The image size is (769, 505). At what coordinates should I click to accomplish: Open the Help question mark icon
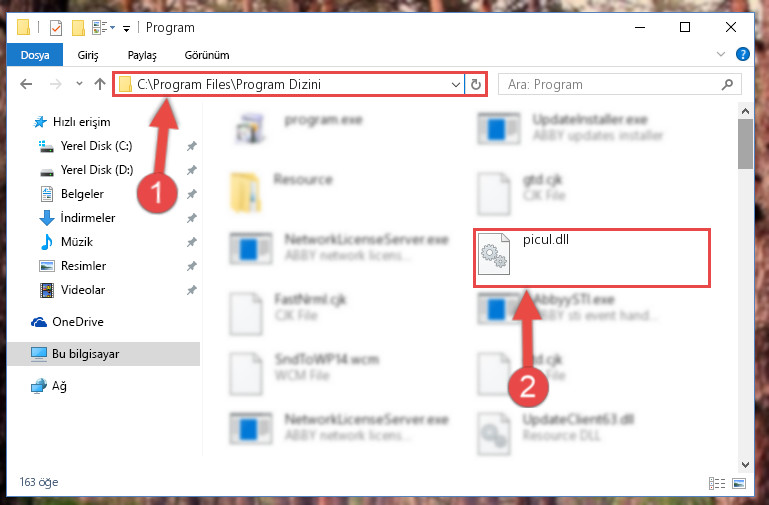pyautogui.click(x=743, y=54)
